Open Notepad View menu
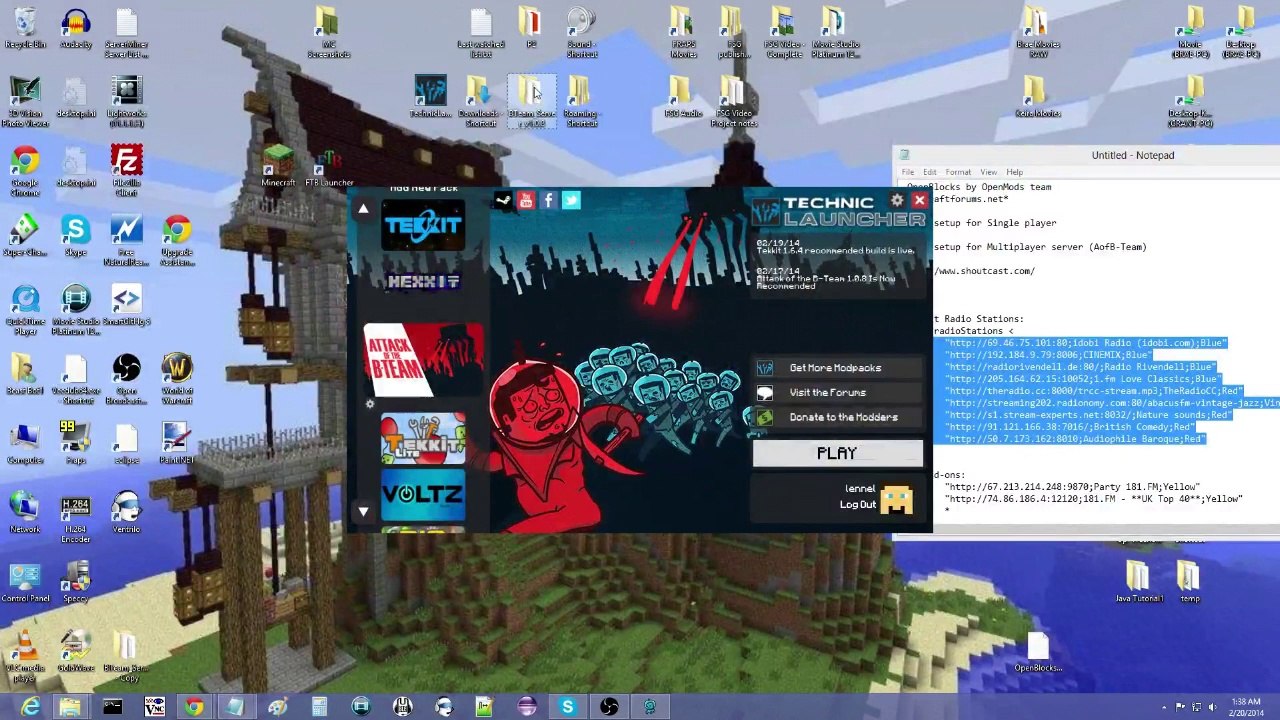Image resolution: width=1280 pixels, height=720 pixels. 988,172
